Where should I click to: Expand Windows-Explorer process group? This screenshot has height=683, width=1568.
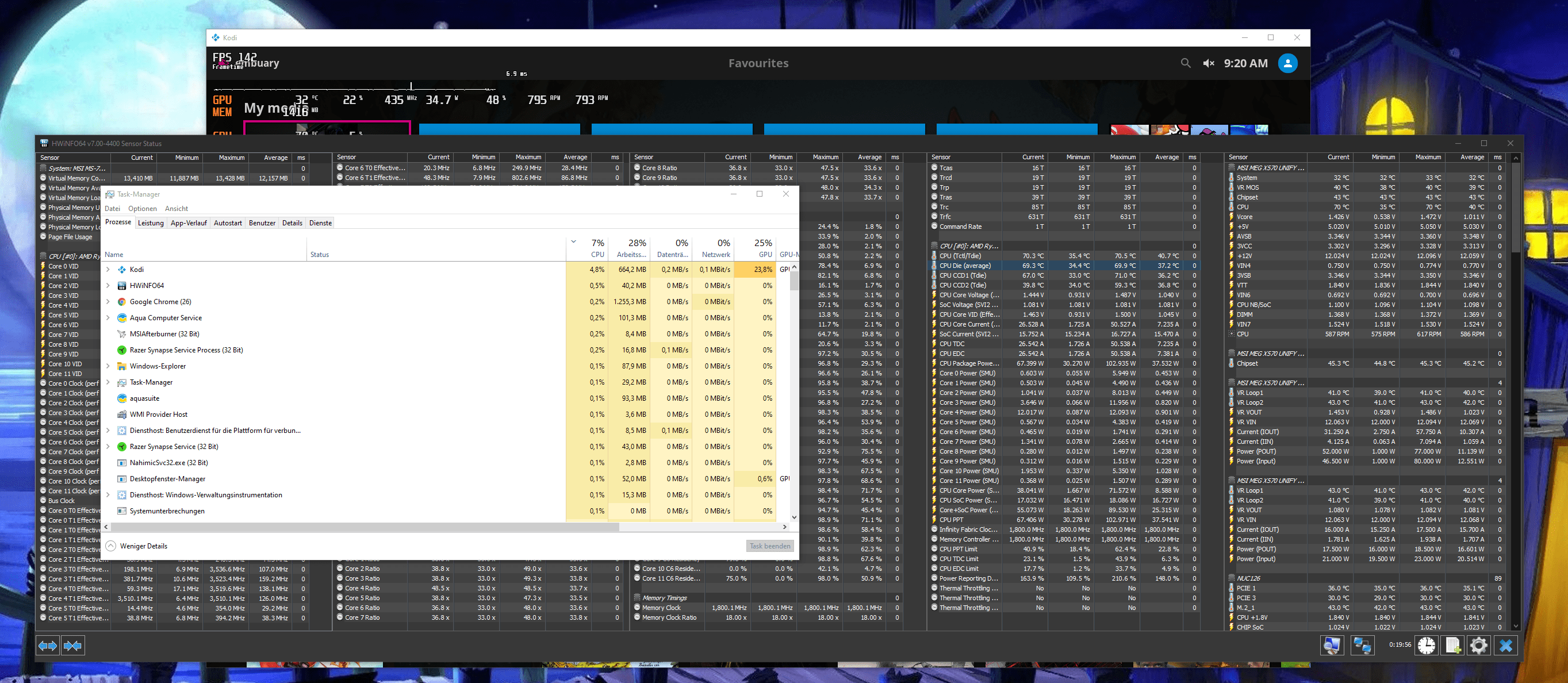pos(108,366)
